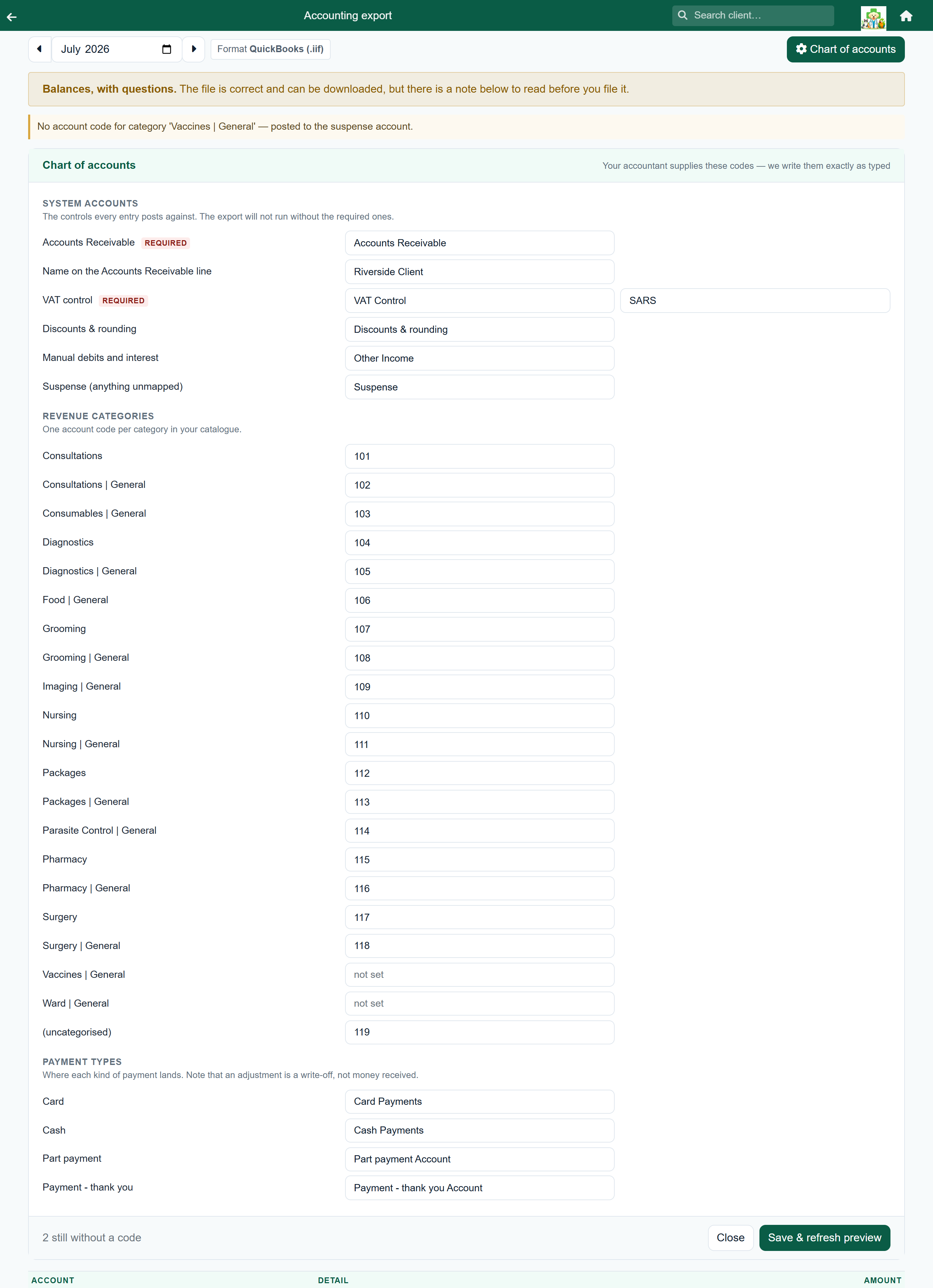The height and width of the screenshot is (1288, 933).
Task: Click Save & refresh preview
Action: click(824, 1238)
